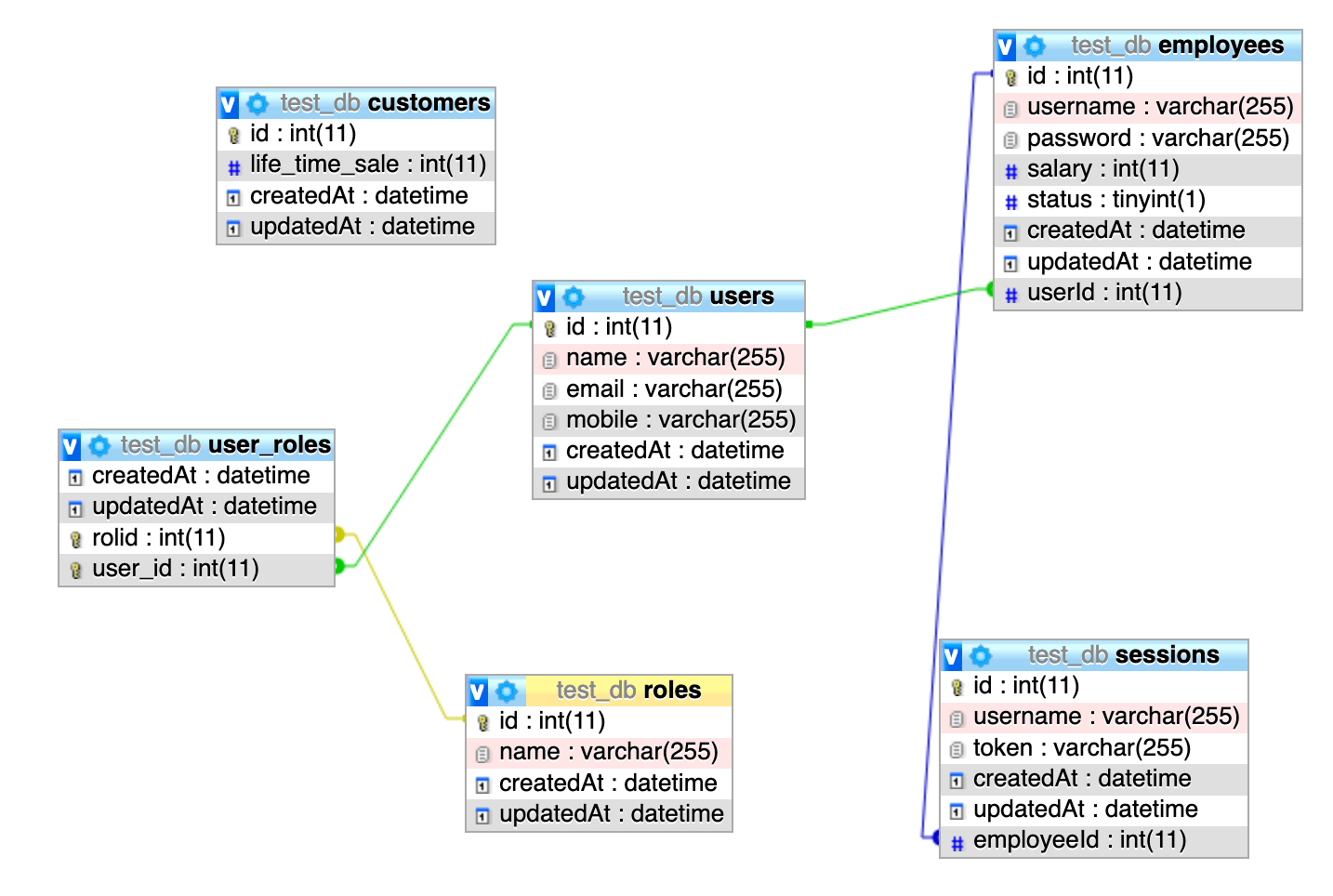The image size is (1333, 896).
Task: Open options for the customers table
Action: pos(257,103)
